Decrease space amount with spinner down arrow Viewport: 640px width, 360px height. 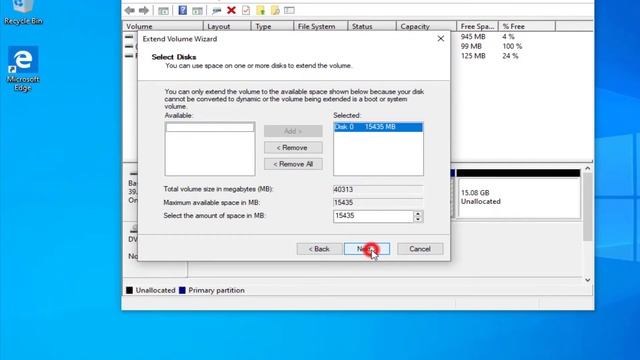click(418, 219)
